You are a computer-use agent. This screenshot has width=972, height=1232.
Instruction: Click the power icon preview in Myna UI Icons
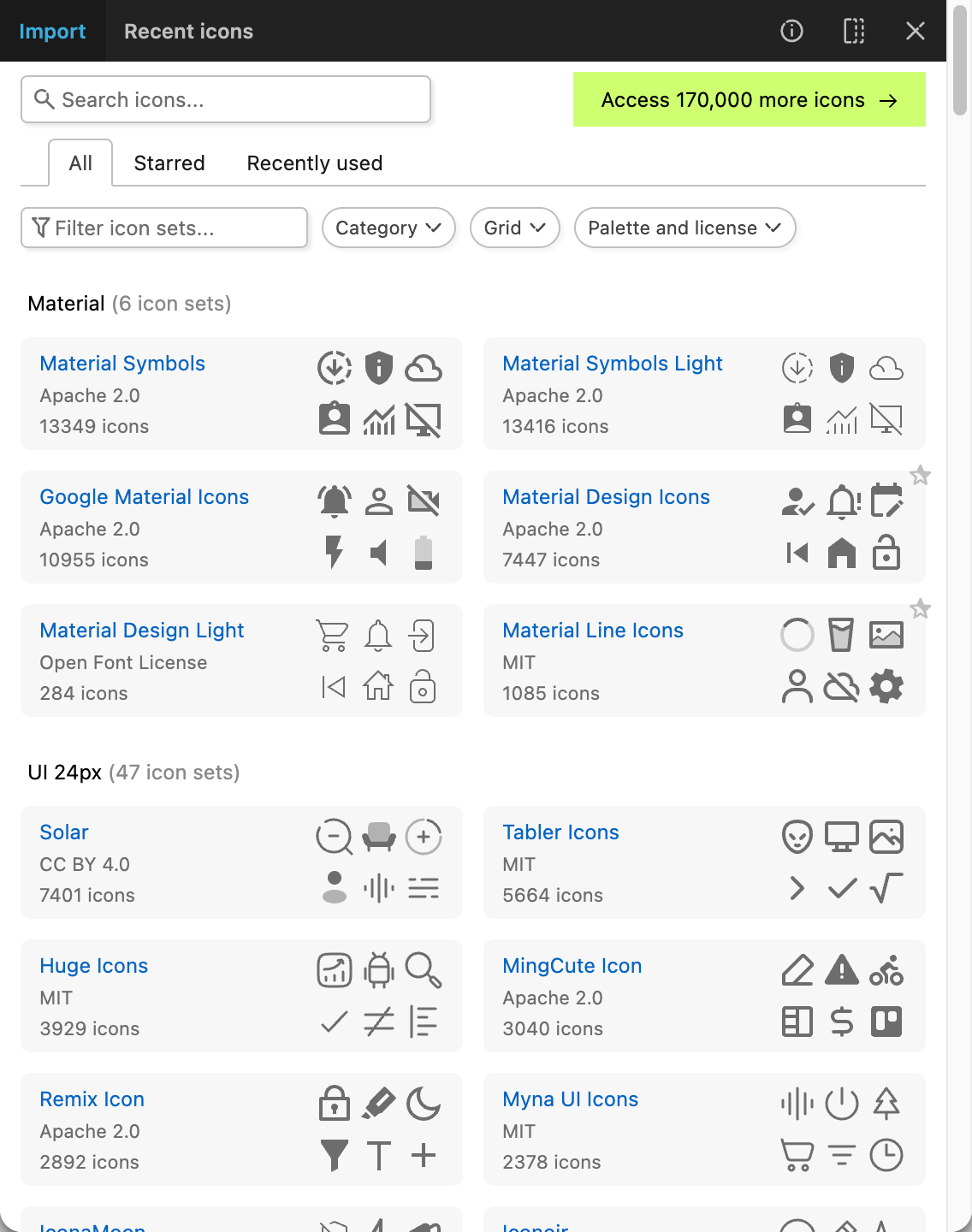click(x=842, y=1104)
